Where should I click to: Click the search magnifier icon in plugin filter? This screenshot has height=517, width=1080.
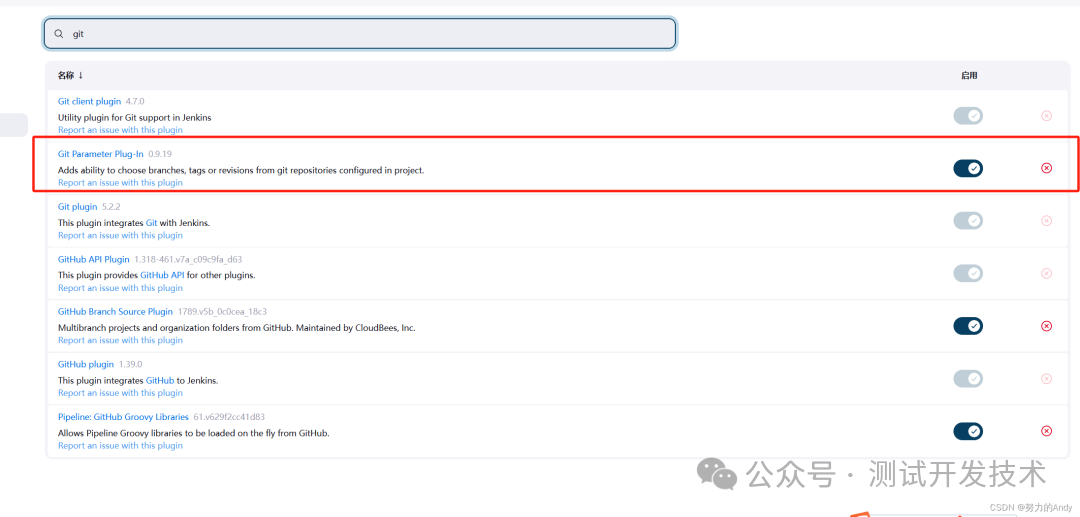coord(59,34)
